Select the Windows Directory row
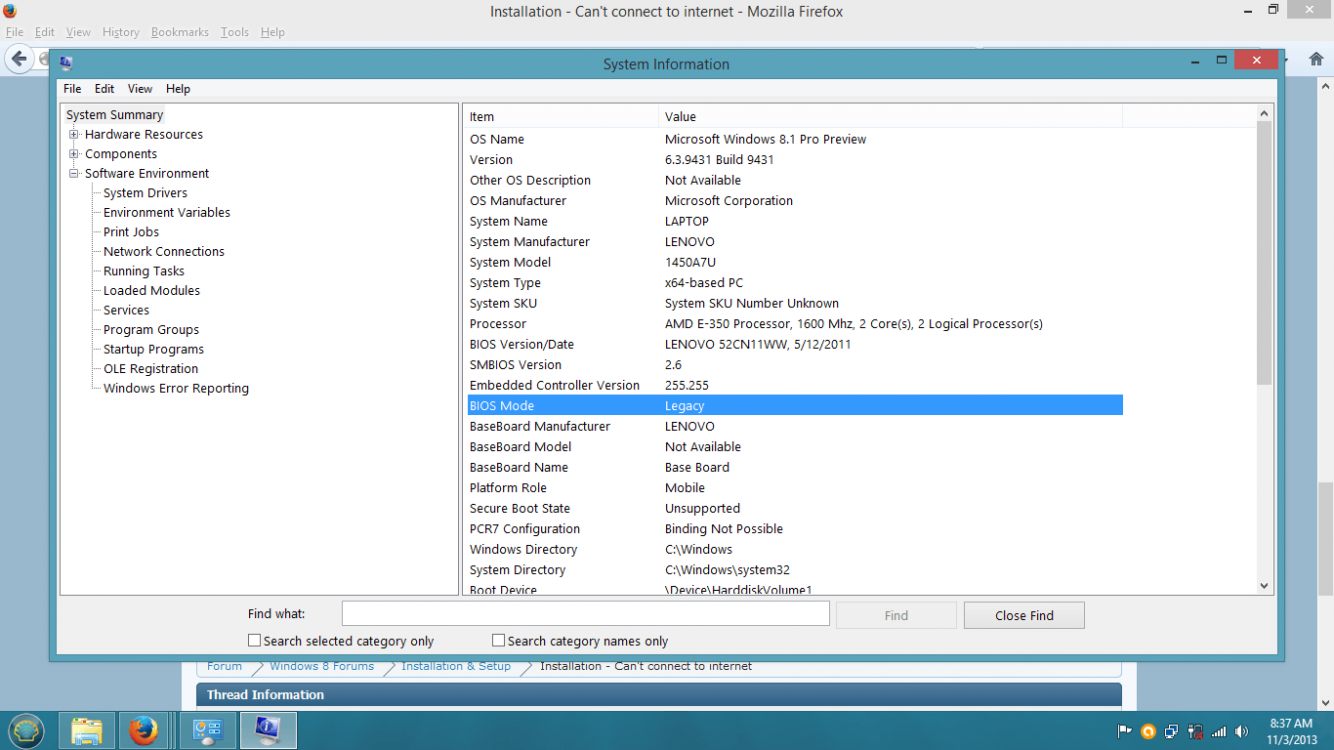Screen dimensions: 1334x750 point(795,549)
